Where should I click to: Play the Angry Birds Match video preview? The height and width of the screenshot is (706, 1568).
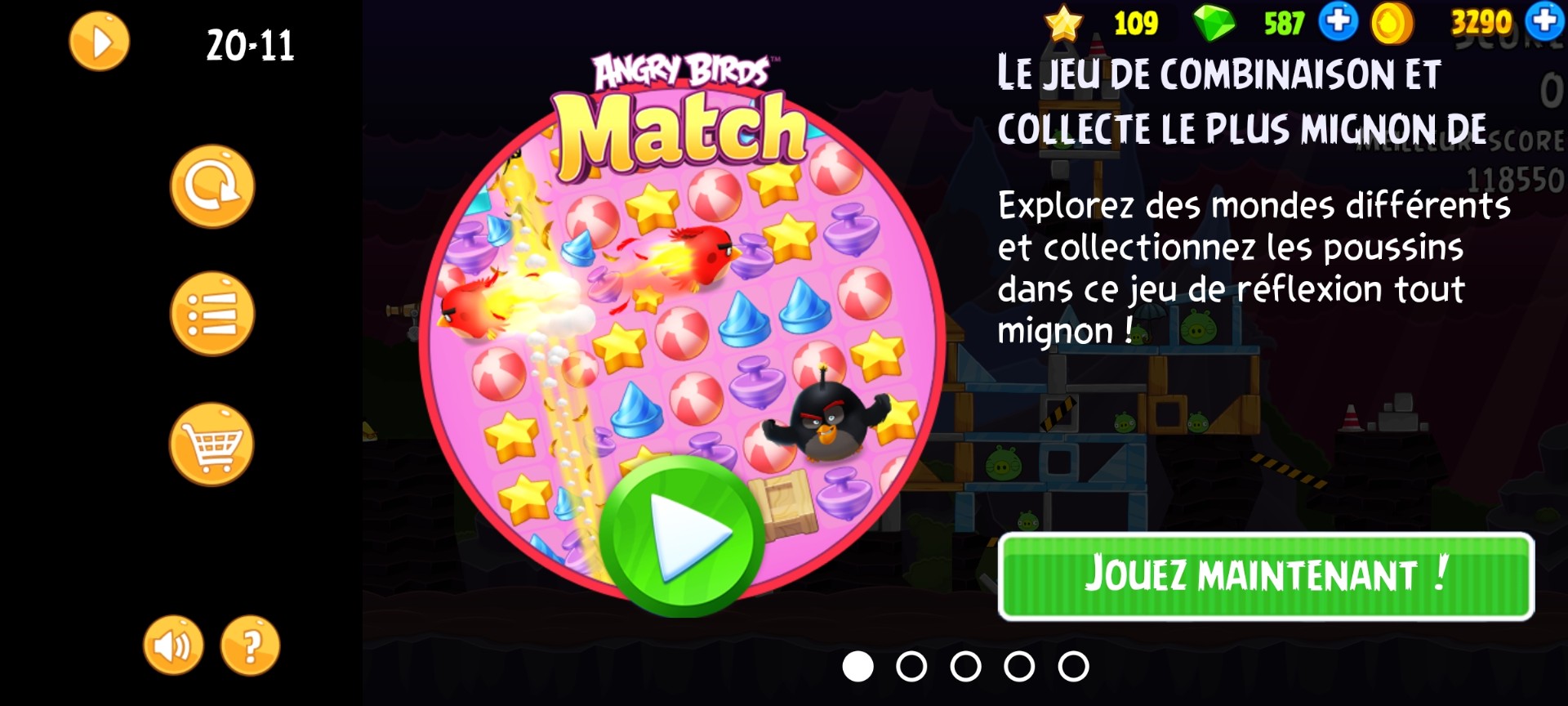click(682, 537)
